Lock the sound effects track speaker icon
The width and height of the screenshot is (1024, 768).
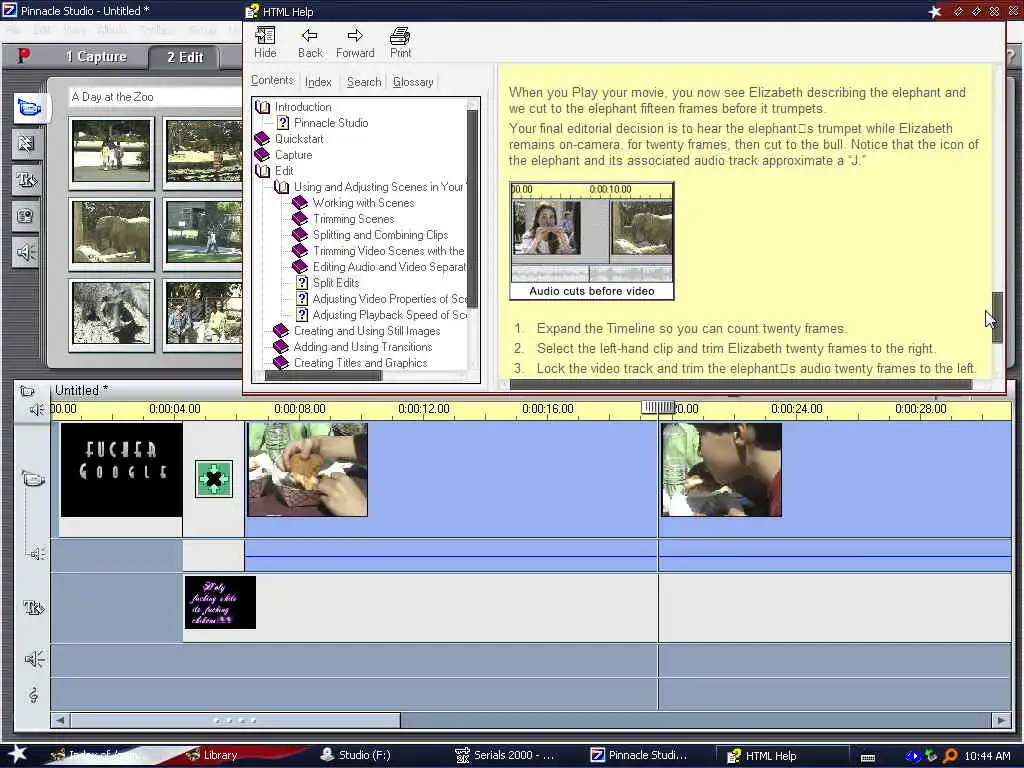34,659
